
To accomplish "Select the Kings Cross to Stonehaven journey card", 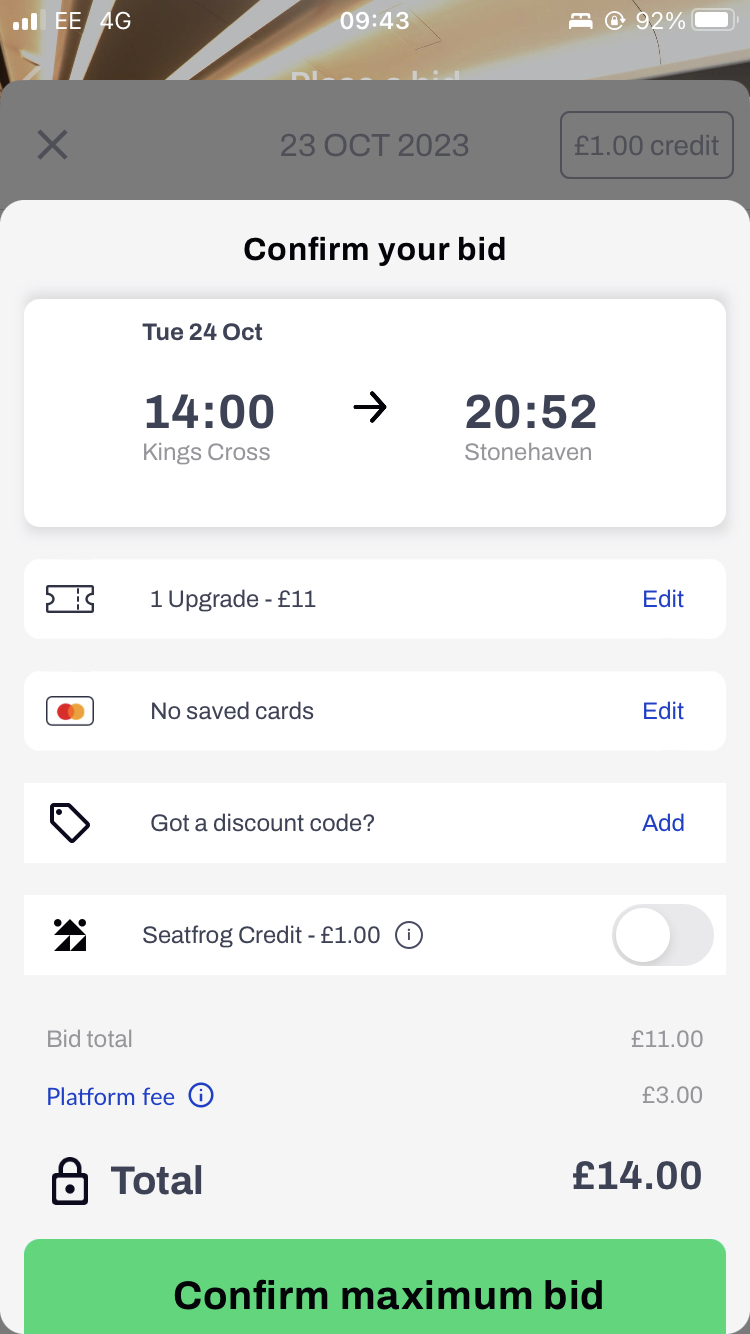I will (375, 413).
